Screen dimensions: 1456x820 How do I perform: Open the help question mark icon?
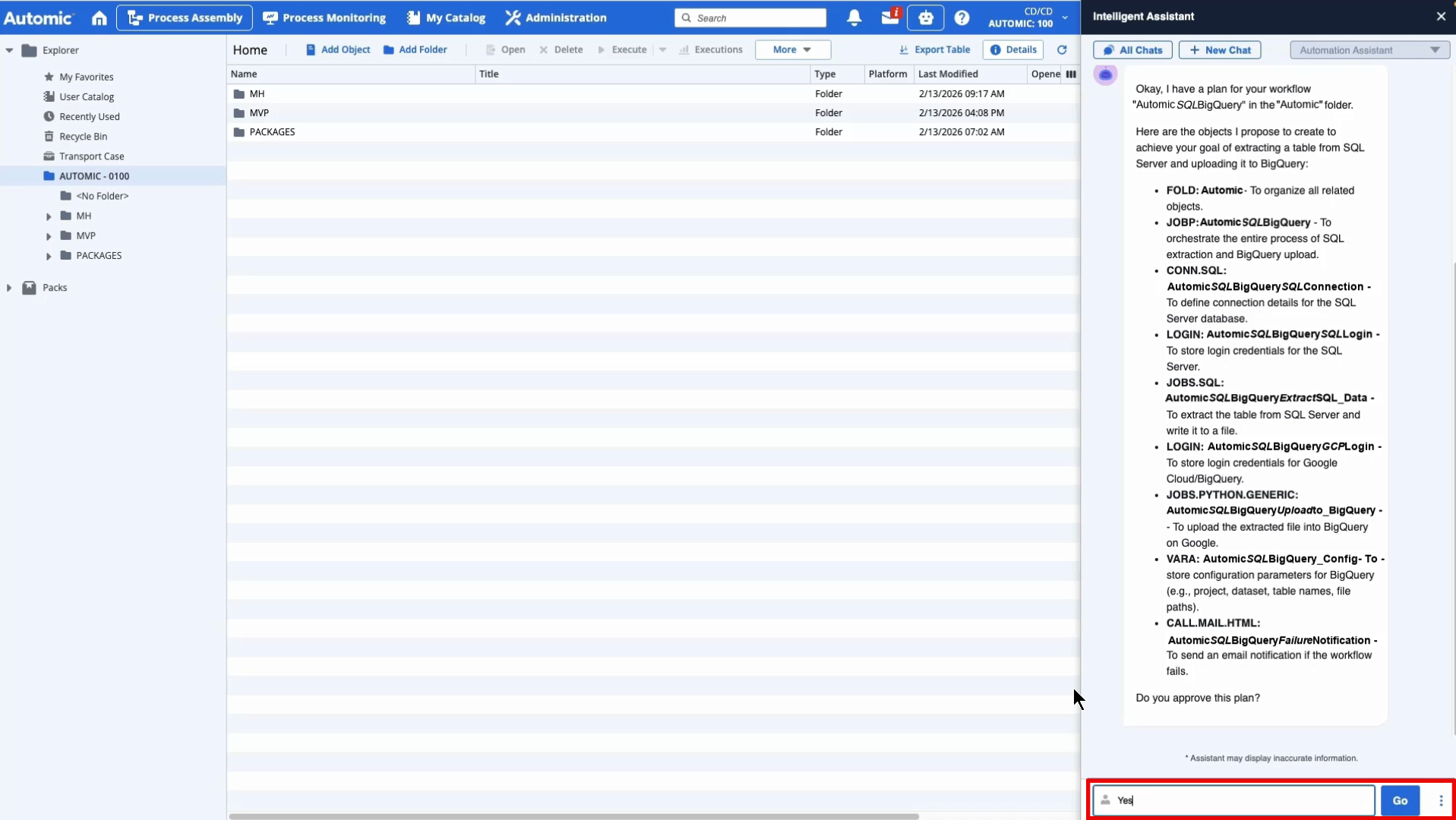tap(962, 17)
